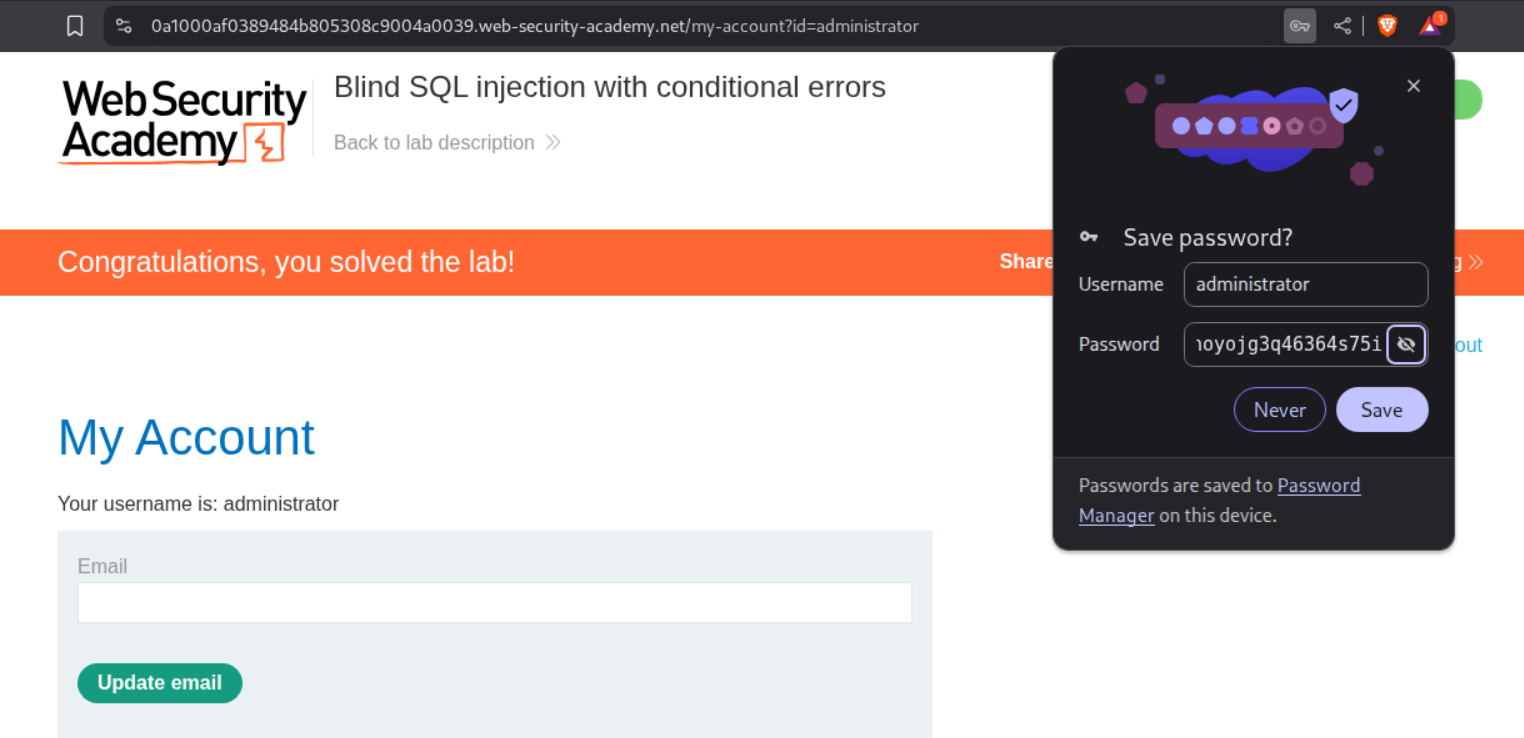1524x738 pixels.
Task: Click Back to lab description link
Action: [x=434, y=143]
